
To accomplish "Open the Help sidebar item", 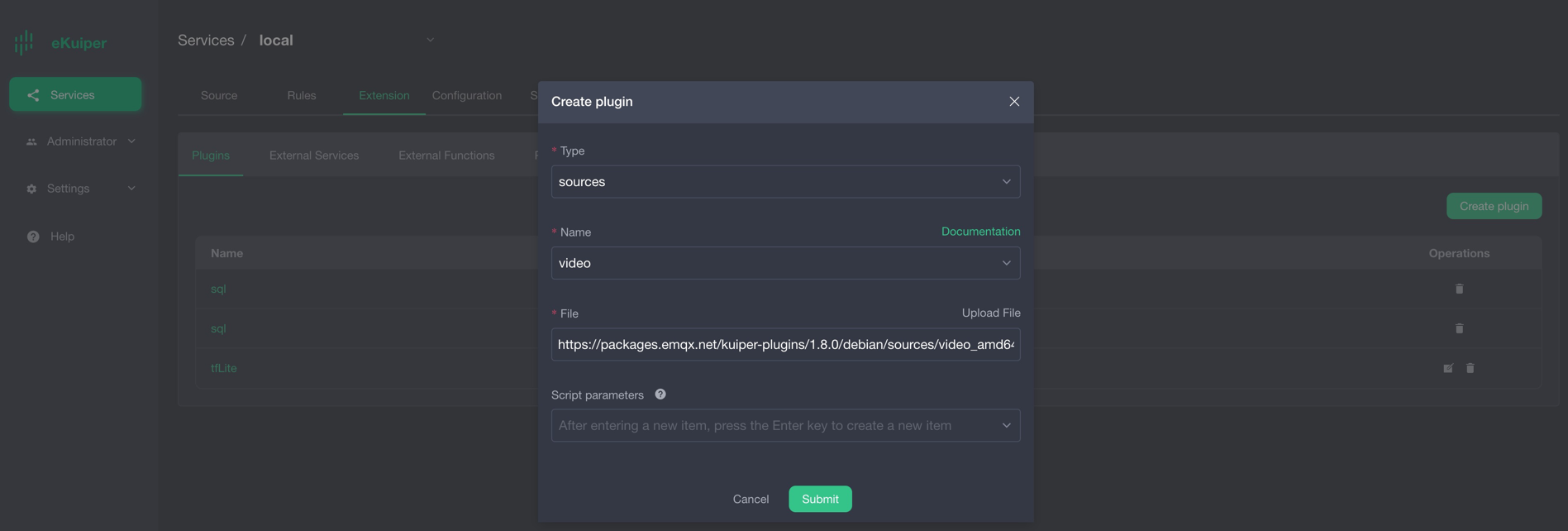I will [x=62, y=237].
